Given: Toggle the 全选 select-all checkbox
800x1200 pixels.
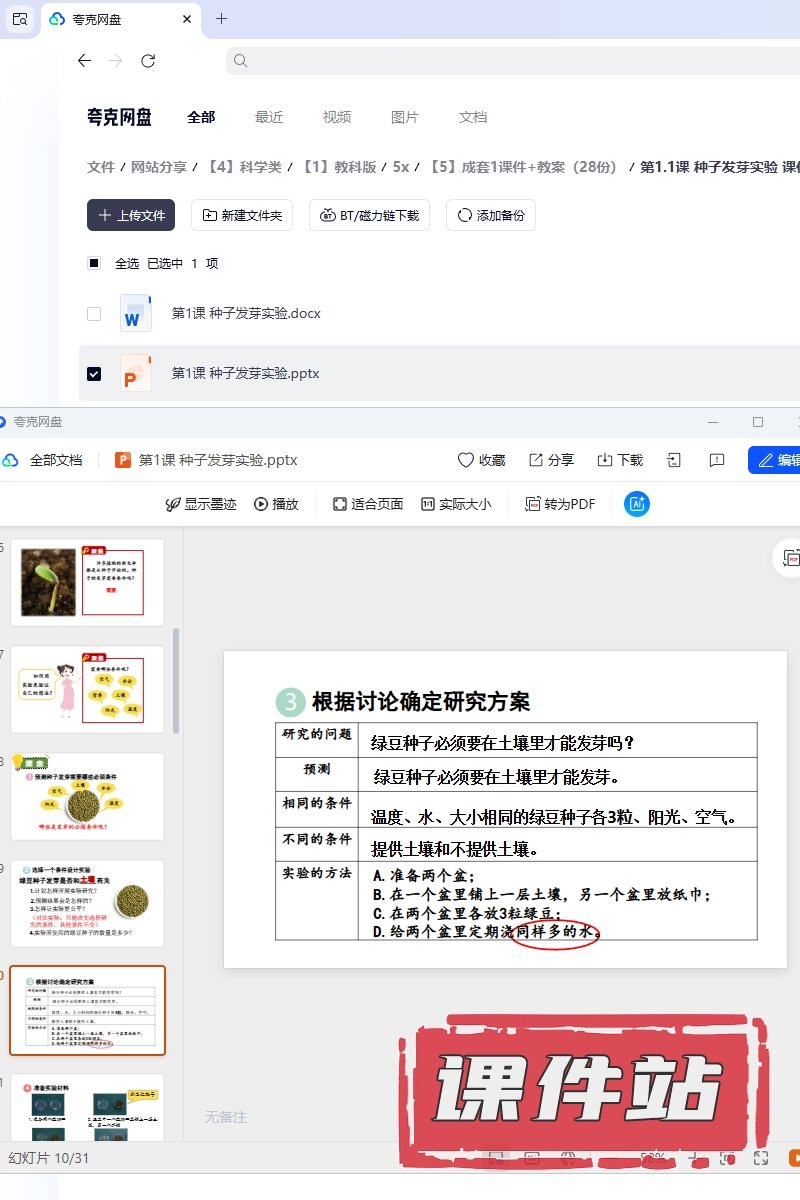Looking at the screenshot, I should tap(94, 264).
